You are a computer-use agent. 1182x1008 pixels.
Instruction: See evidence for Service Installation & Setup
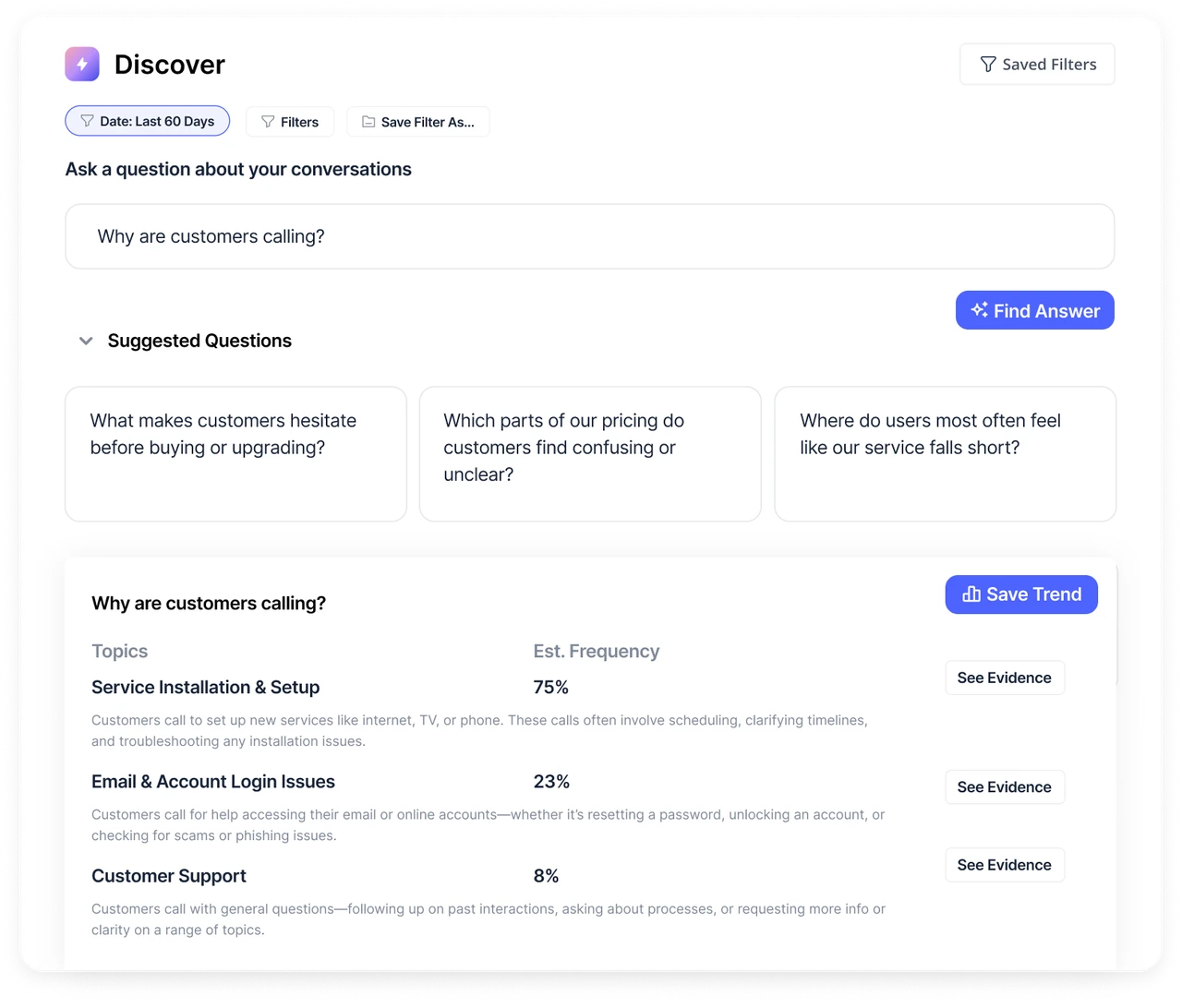pos(1005,678)
